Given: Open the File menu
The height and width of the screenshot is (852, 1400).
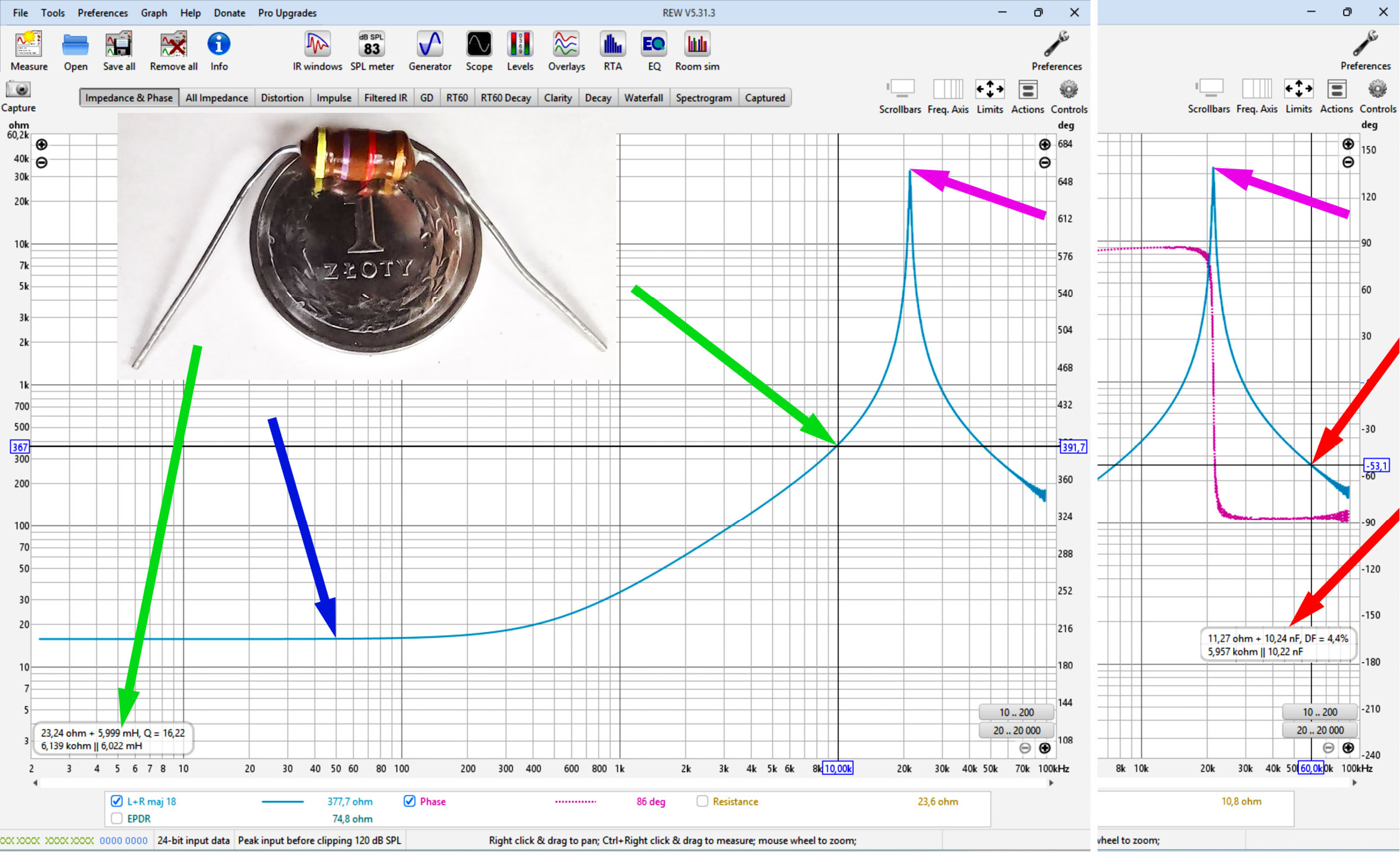Looking at the screenshot, I should [x=20, y=12].
